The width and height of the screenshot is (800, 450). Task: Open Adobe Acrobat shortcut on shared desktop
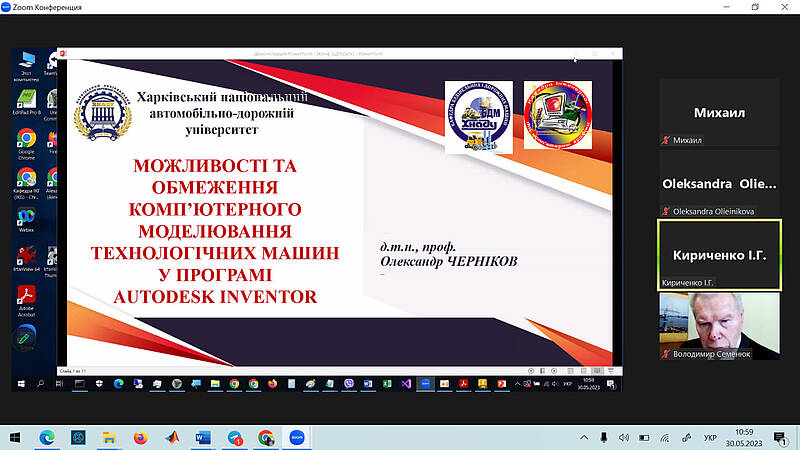(x=26, y=301)
